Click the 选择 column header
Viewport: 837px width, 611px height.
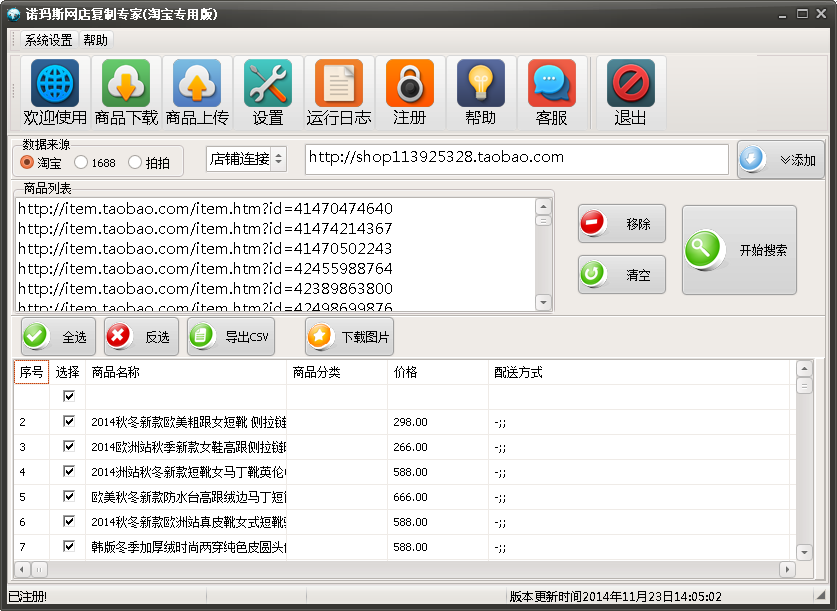click(x=67, y=372)
